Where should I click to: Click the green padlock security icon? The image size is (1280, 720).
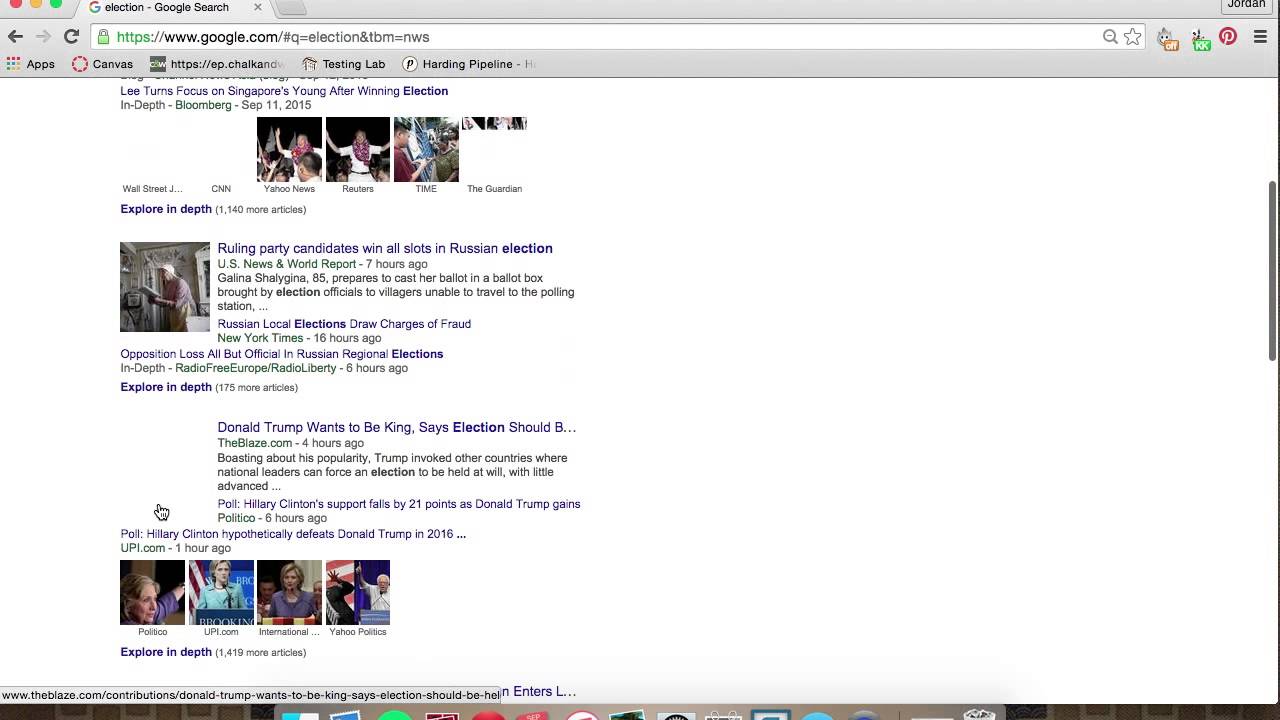pyautogui.click(x=103, y=37)
